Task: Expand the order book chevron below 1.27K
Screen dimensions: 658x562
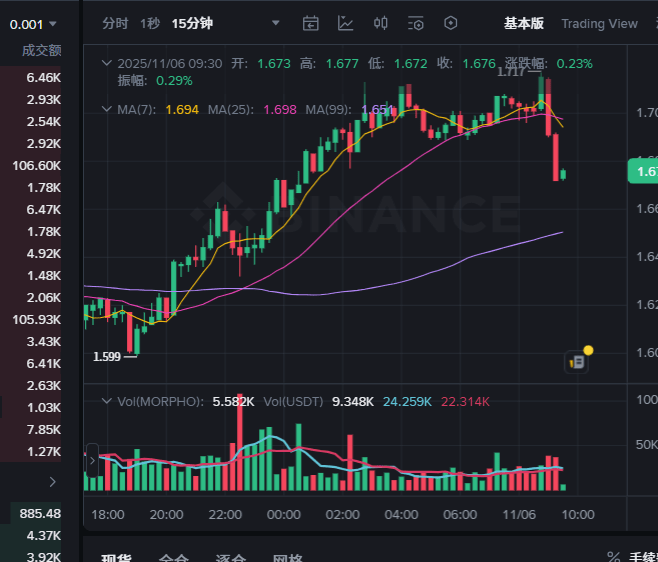Action: (52, 481)
